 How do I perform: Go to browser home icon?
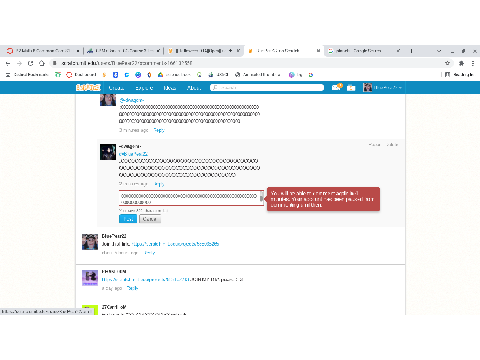42,63
